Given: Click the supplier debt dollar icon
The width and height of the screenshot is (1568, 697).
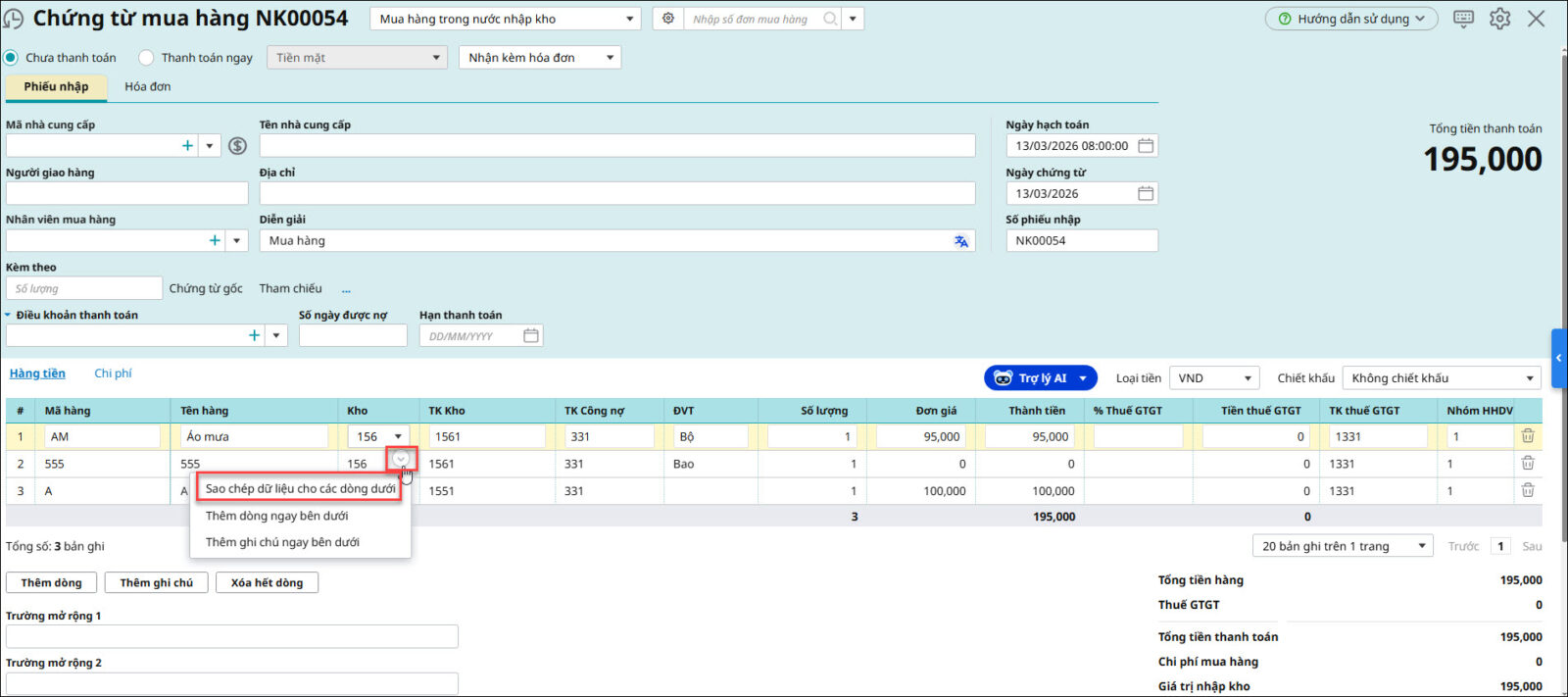Looking at the screenshot, I should click(x=237, y=146).
